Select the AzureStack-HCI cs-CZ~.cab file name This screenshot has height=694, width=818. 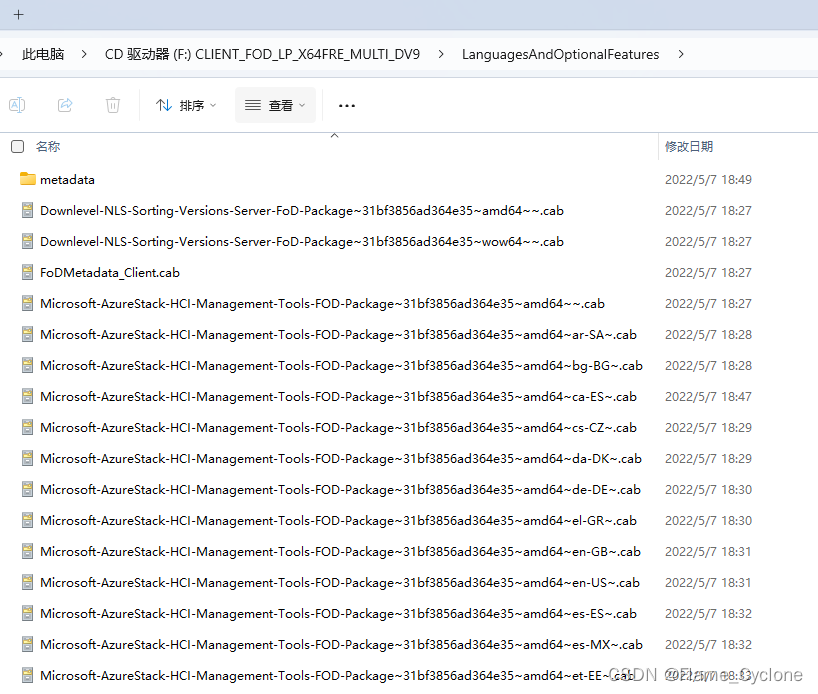tap(339, 428)
